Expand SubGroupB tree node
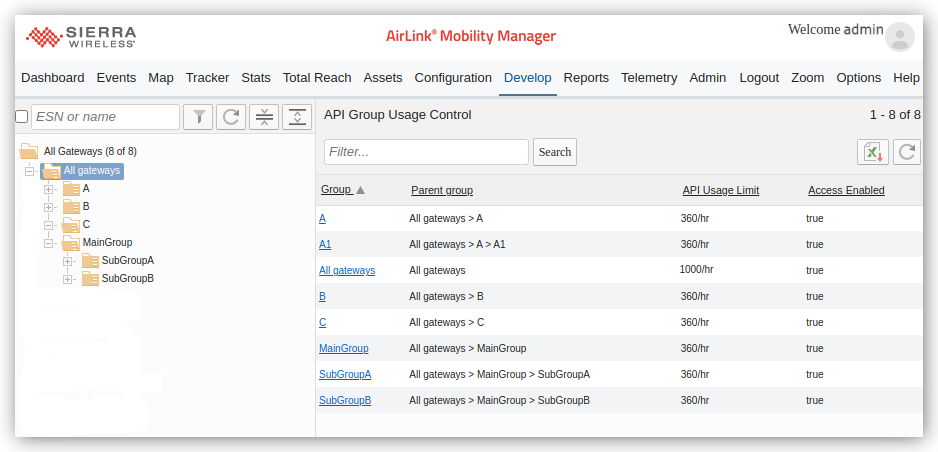This screenshot has height=452, width=938. click(x=68, y=279)
